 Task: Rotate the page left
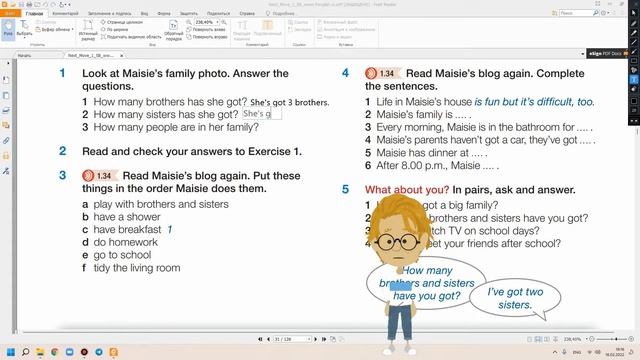click(206, 29)
